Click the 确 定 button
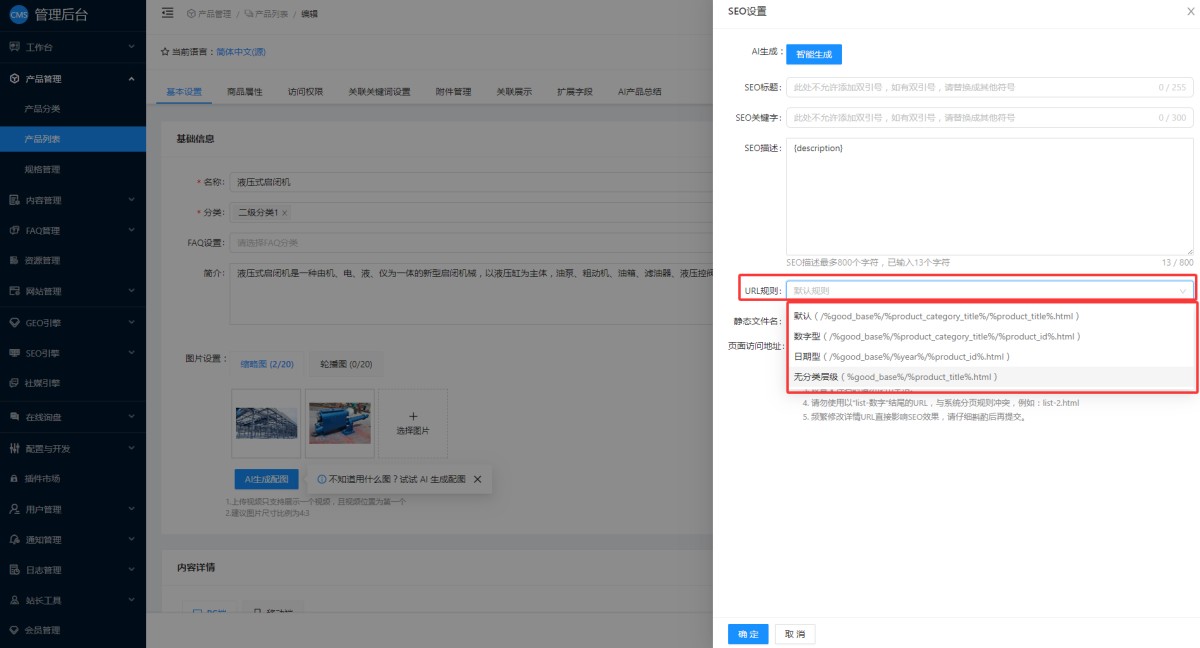The image size is (1200, 648). click(x=748, y=634)
